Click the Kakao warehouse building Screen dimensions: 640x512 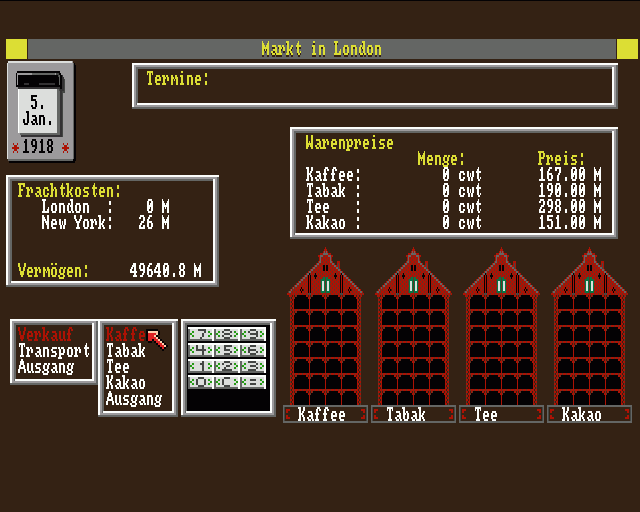589,328
